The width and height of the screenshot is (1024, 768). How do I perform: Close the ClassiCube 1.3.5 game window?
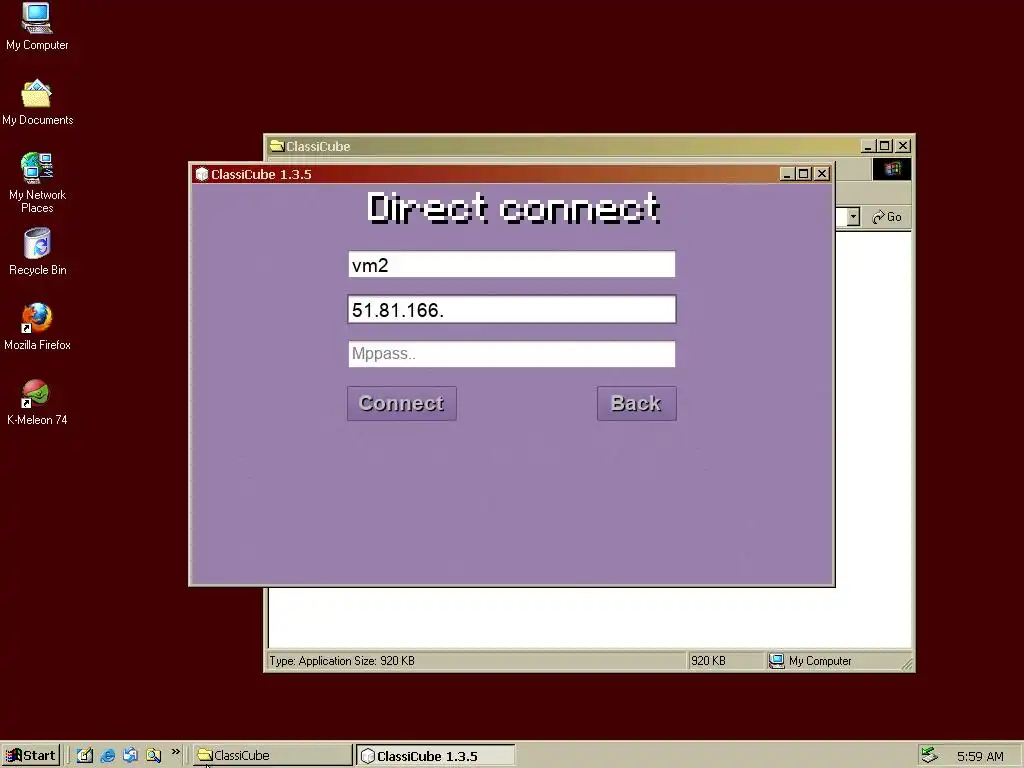tap(822, 174)
